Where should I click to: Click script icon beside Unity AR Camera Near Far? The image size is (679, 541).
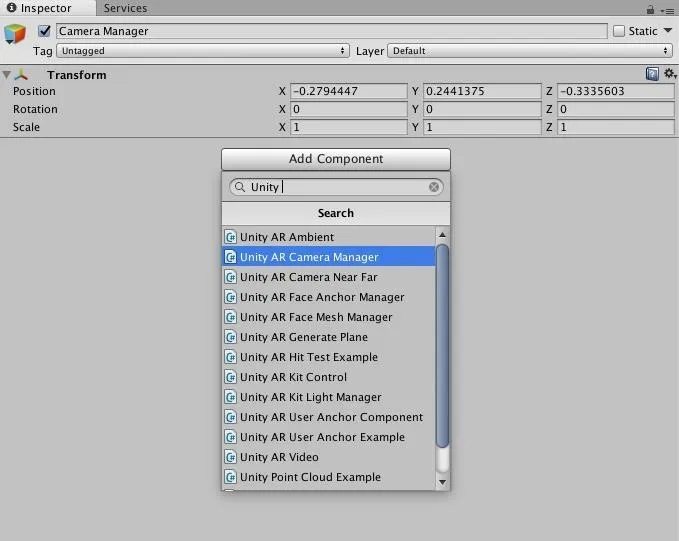(x=230, y=277)
